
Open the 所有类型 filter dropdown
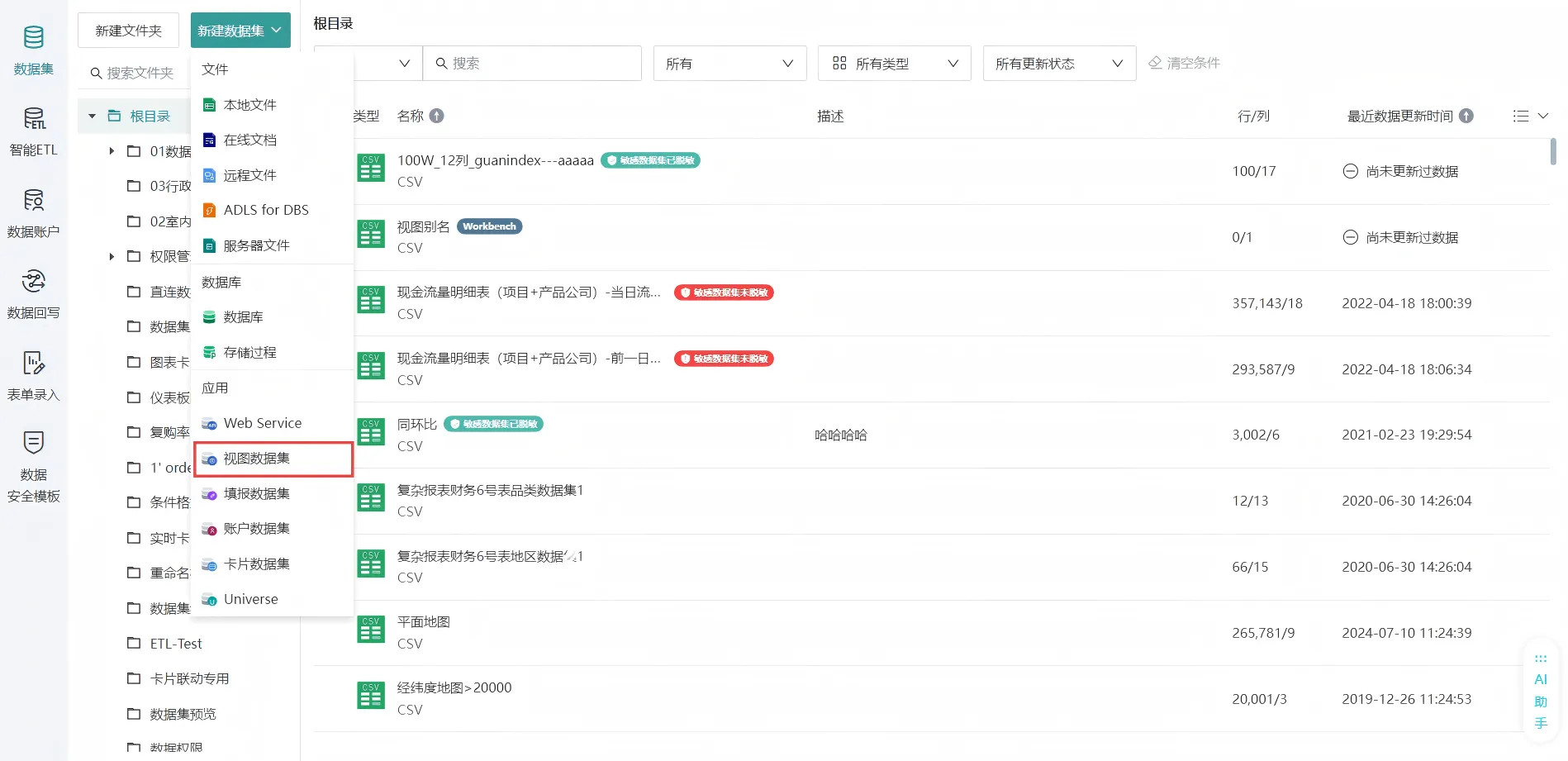point(894,64)
